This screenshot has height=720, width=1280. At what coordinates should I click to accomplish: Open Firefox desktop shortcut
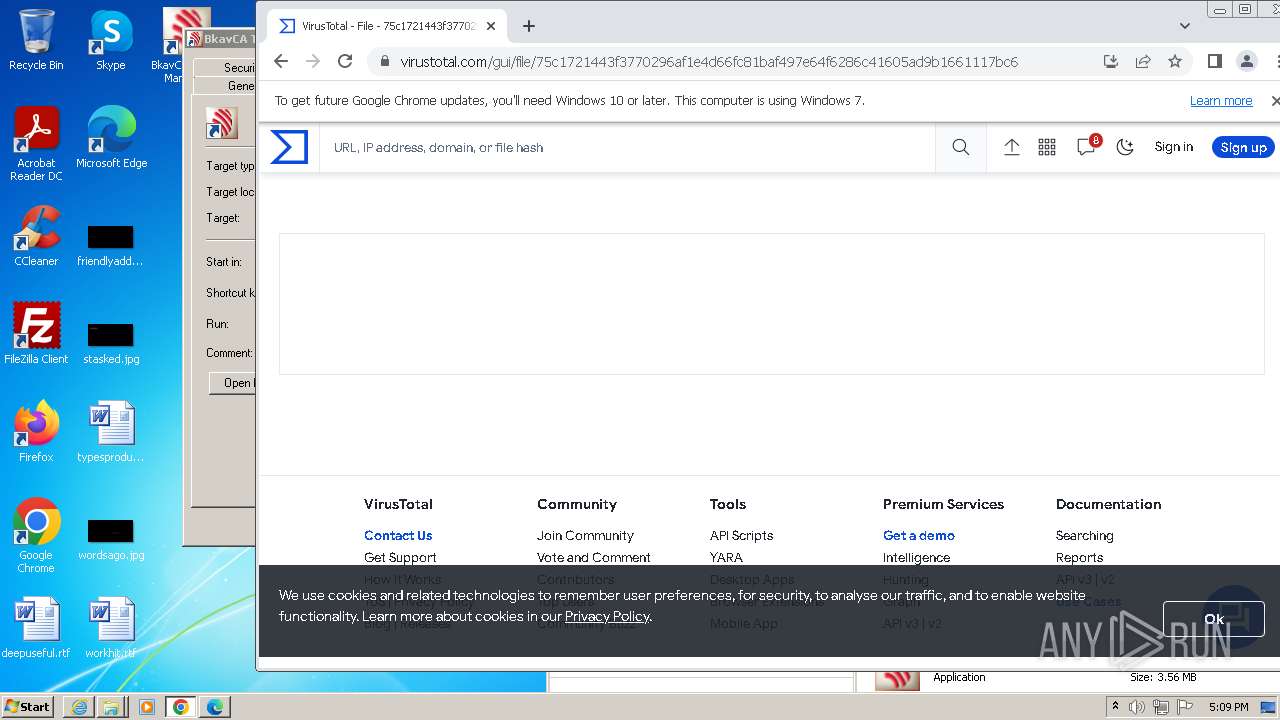pos(36,432)
